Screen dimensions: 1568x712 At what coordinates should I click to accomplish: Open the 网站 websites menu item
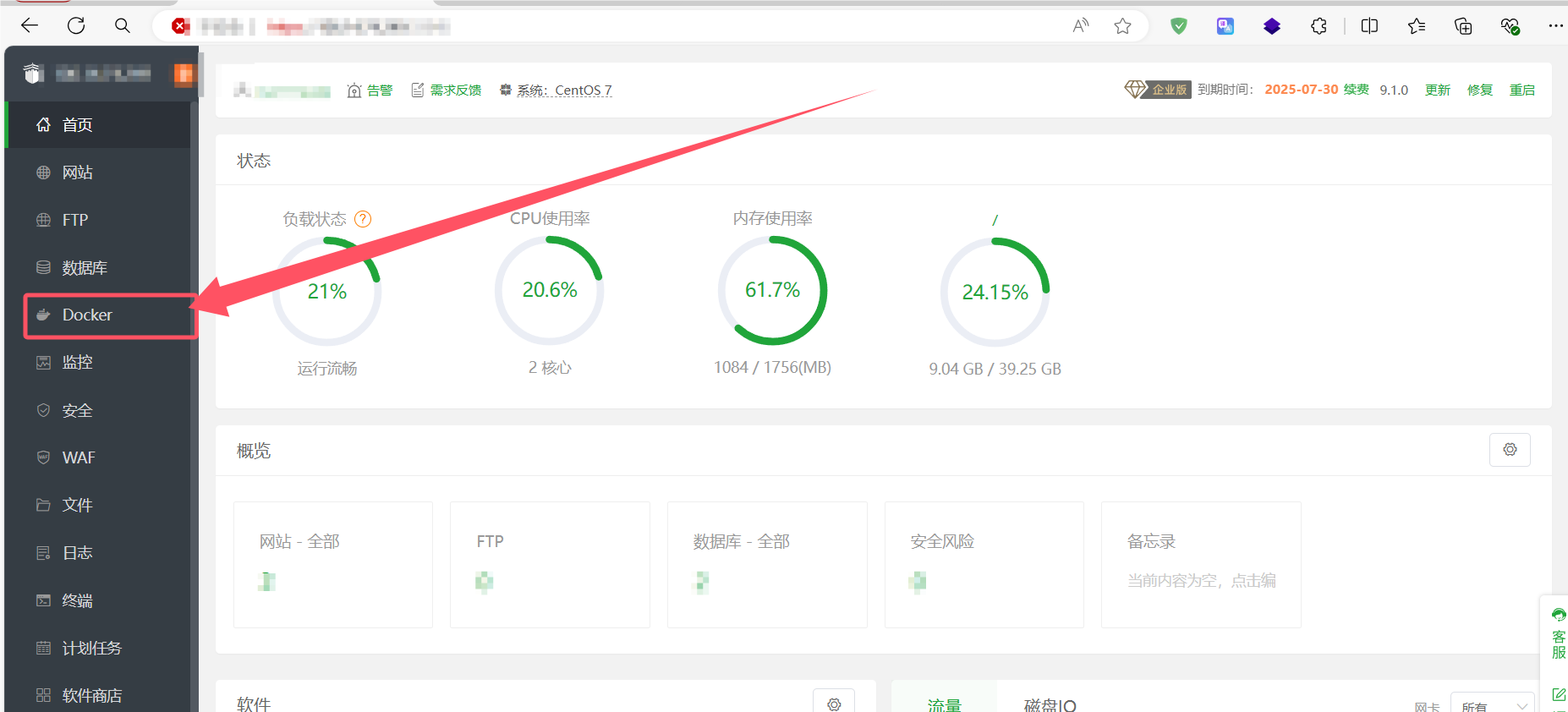[x=98, y=173]
